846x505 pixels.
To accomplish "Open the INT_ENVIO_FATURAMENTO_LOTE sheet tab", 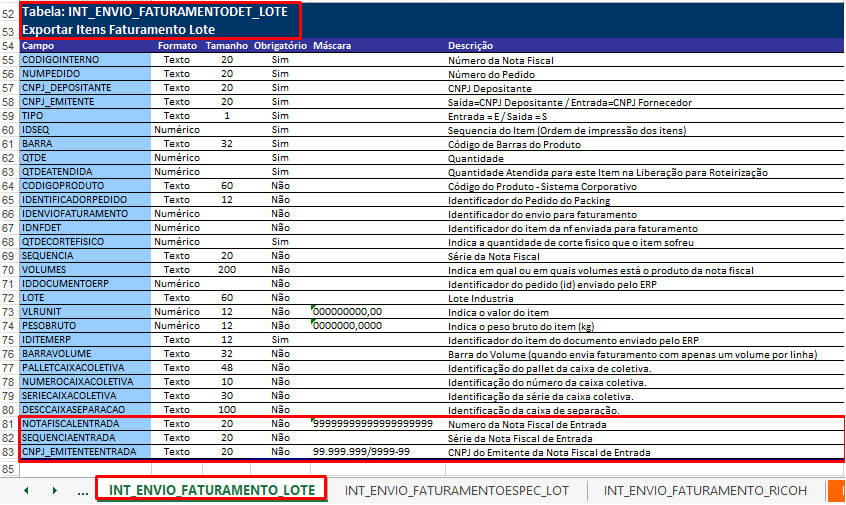I will tap(212, 490).
